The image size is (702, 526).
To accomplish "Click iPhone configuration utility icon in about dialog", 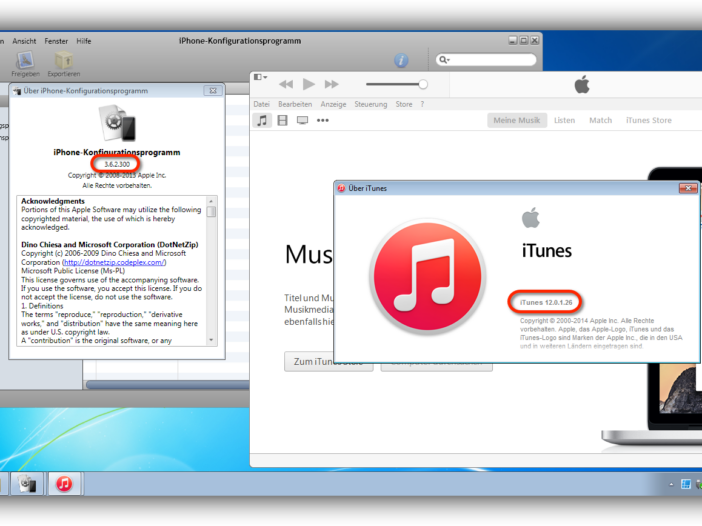I will pos(117,123).
